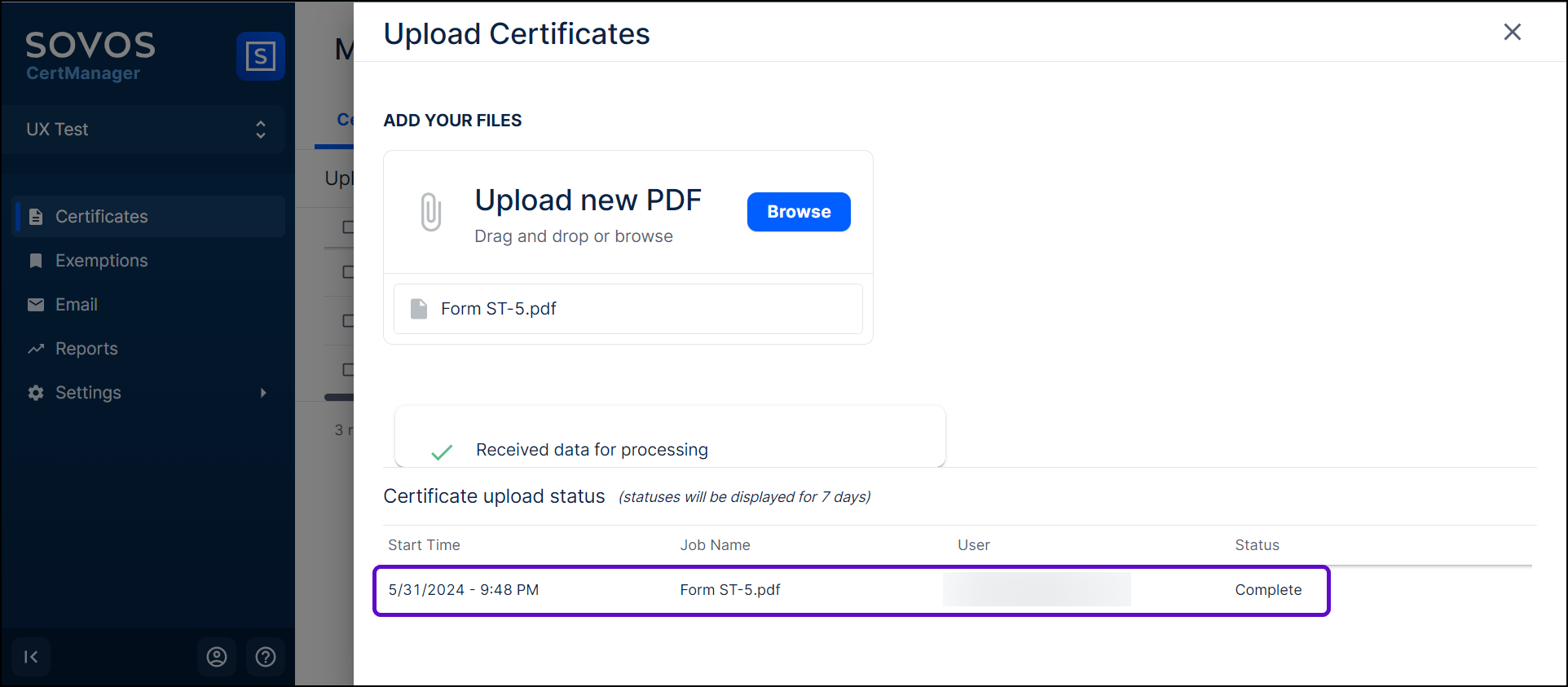The height and width of the screenshot is (687, 1568).
Task: Close the Upload Certificates panel
Action: click(x=1512, y=32)
